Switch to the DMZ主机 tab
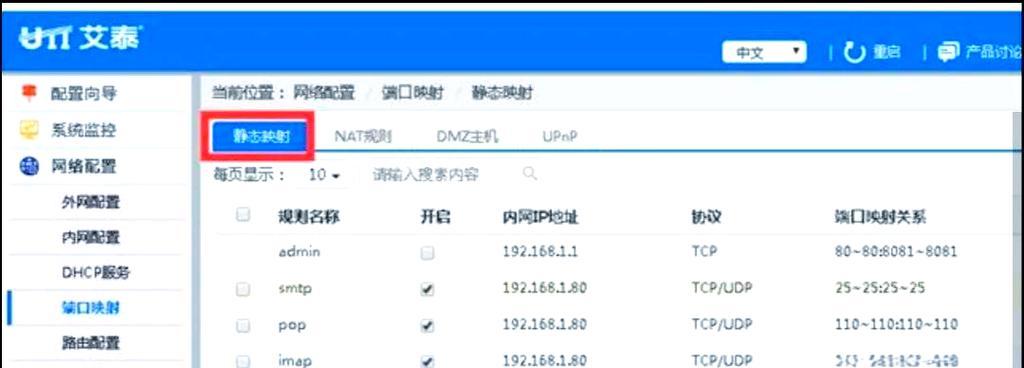Screen dimensions: 1024x368 coord(468,136)
